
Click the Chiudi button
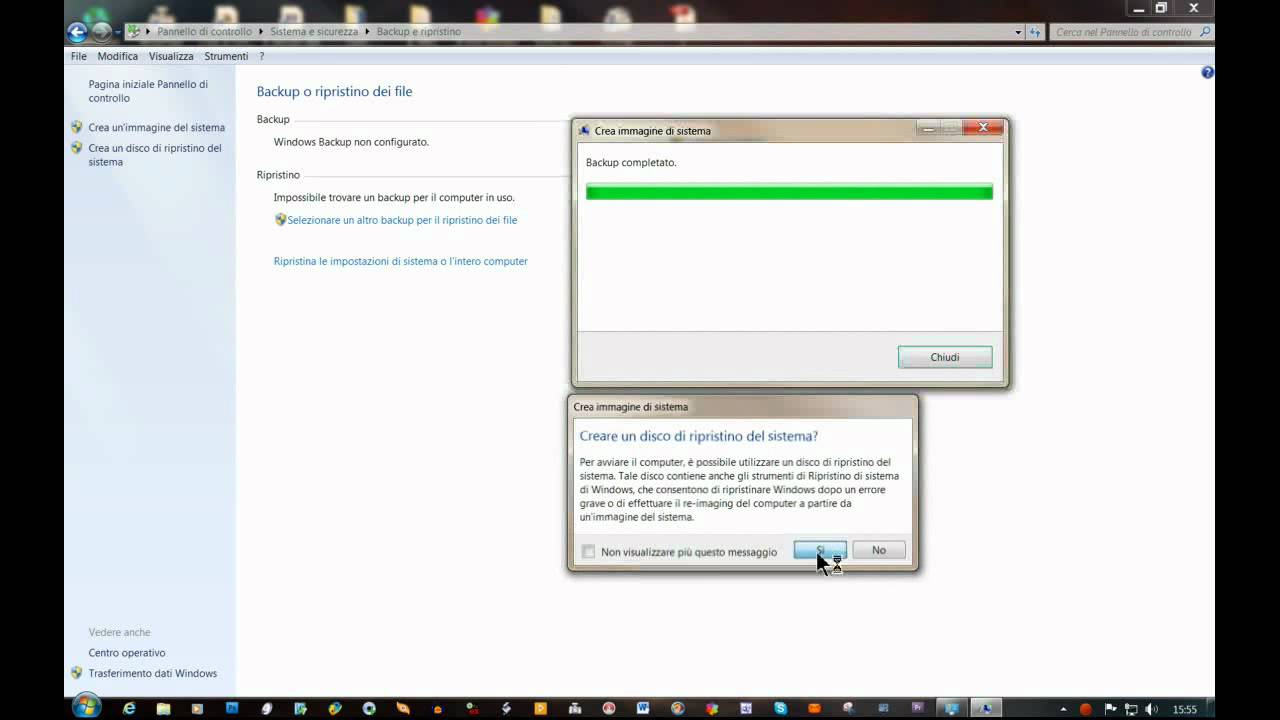pyautogui.click(x=945, y=357)
